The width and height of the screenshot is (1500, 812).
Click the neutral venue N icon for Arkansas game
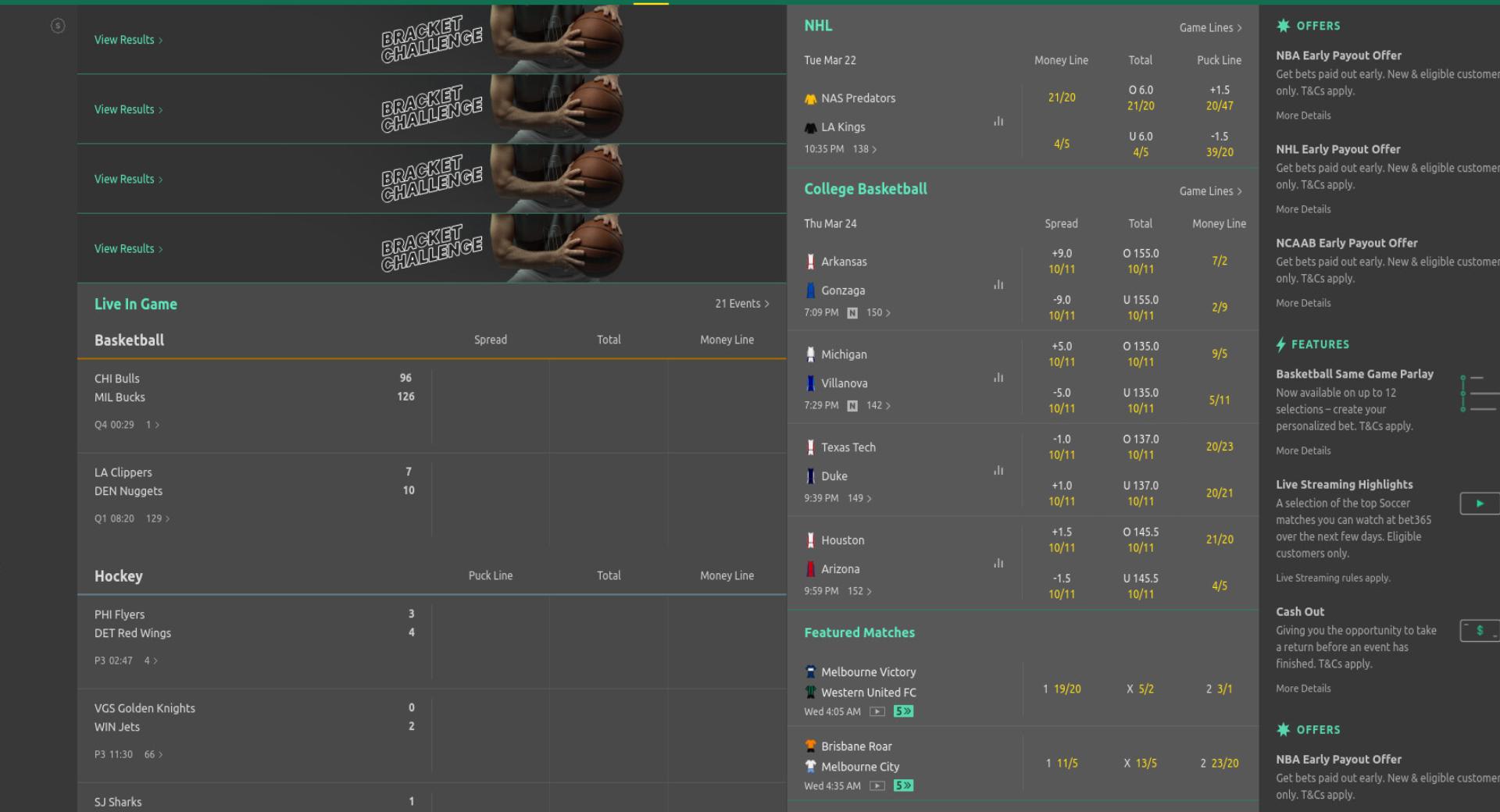852,313
